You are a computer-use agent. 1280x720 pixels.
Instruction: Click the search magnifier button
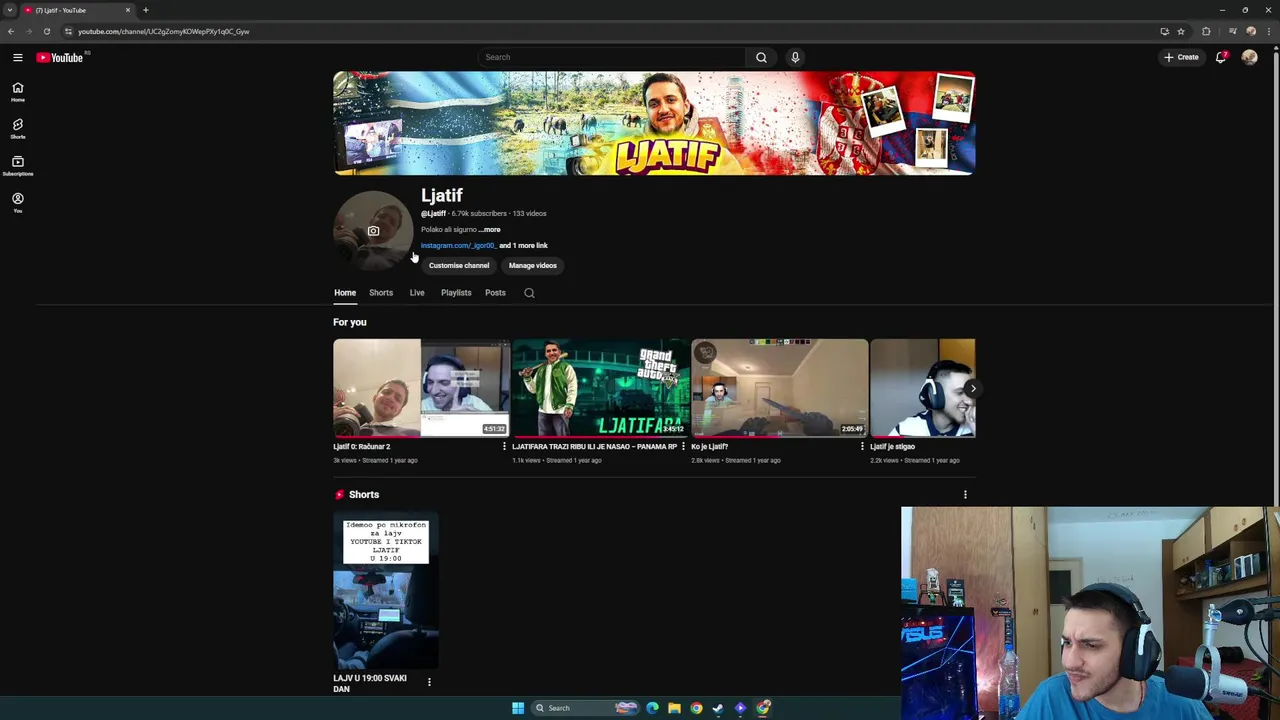click(761, 57)
